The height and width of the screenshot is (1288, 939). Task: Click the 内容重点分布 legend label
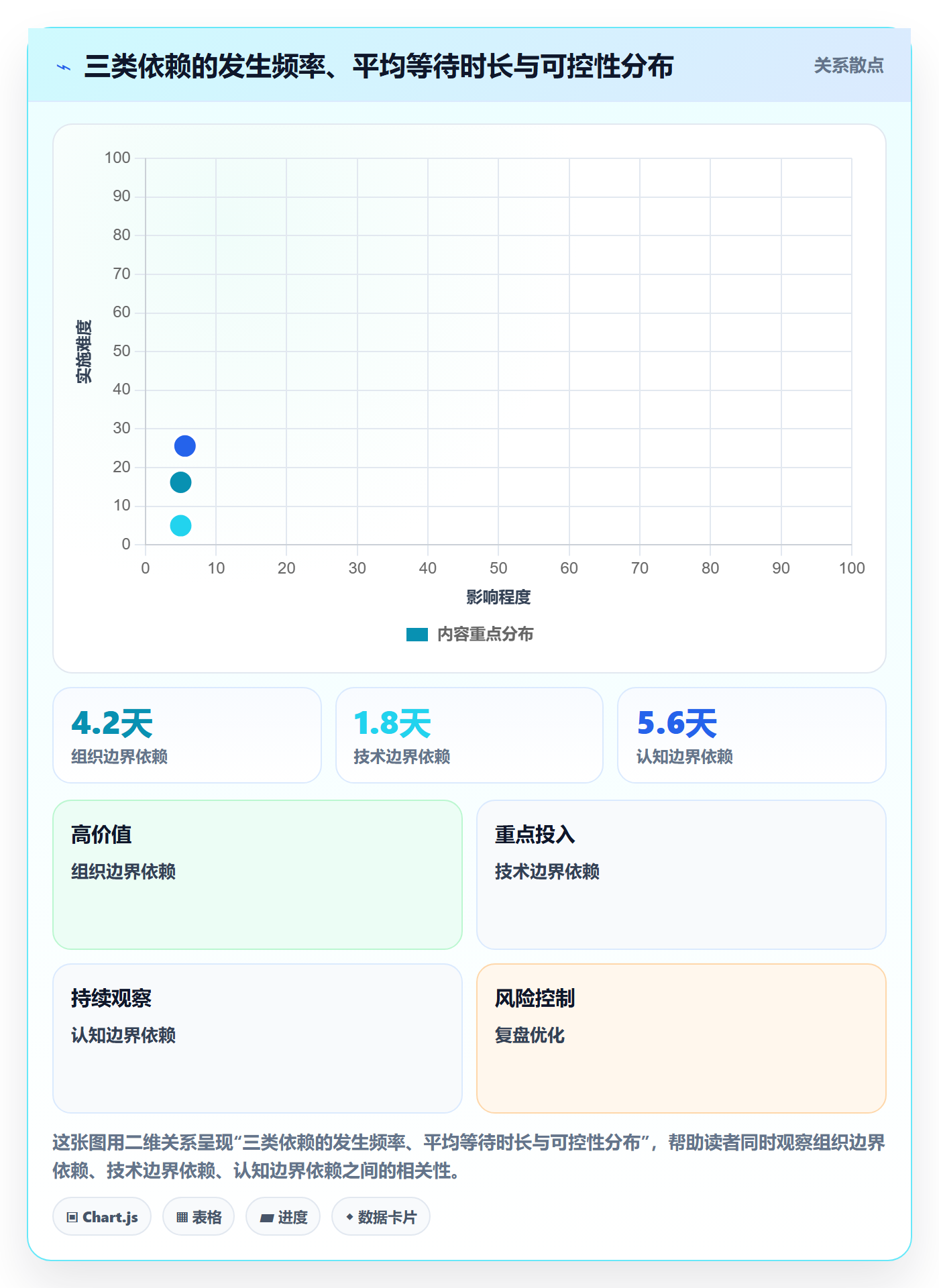485,635
